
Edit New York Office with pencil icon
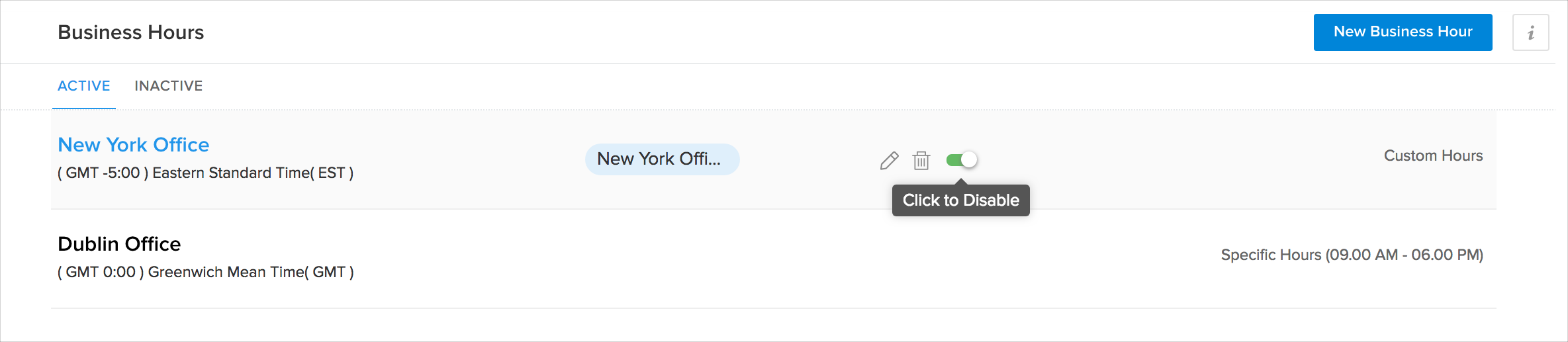[889, 160]
